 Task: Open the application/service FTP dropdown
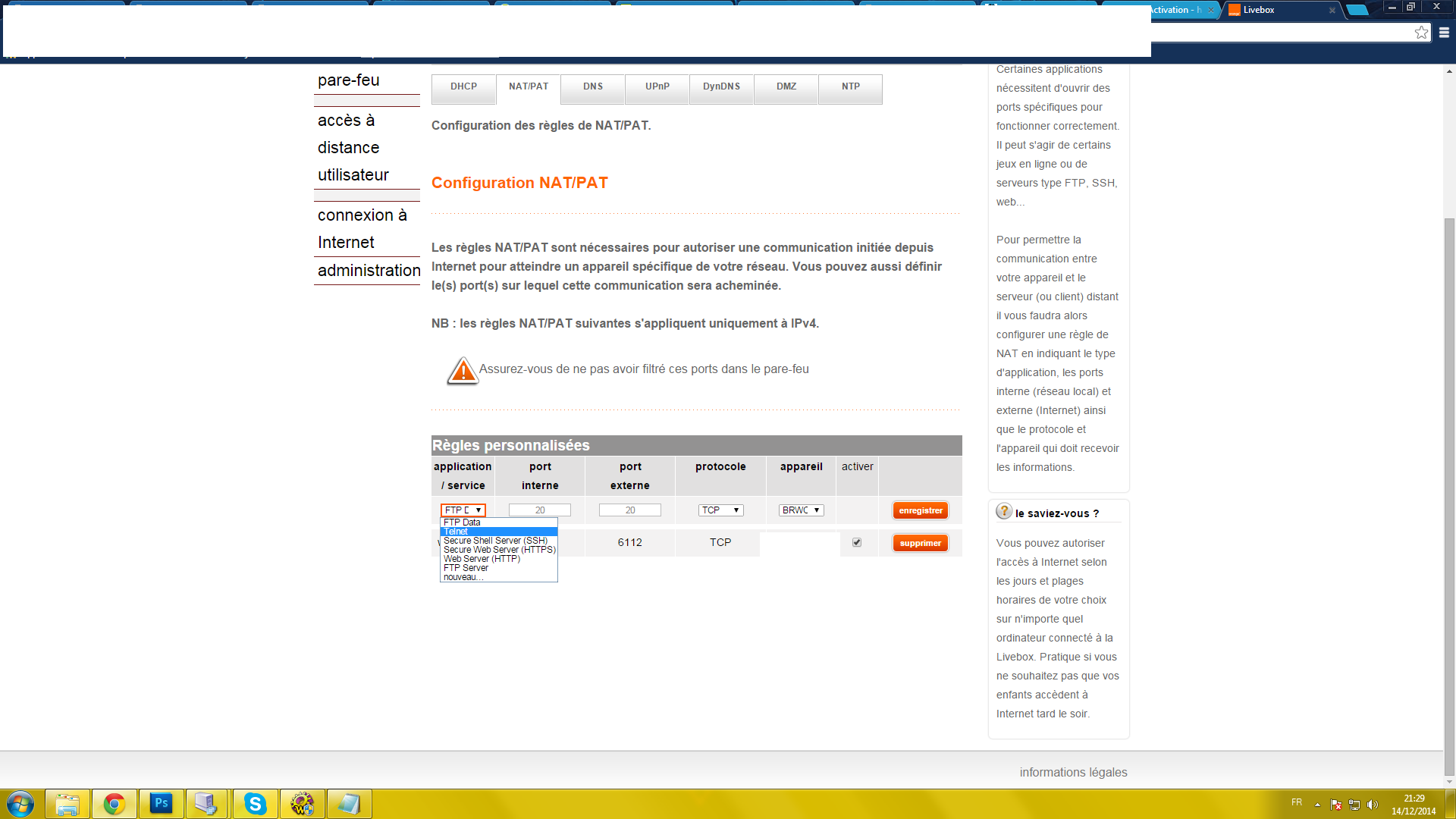pos(463,510)
